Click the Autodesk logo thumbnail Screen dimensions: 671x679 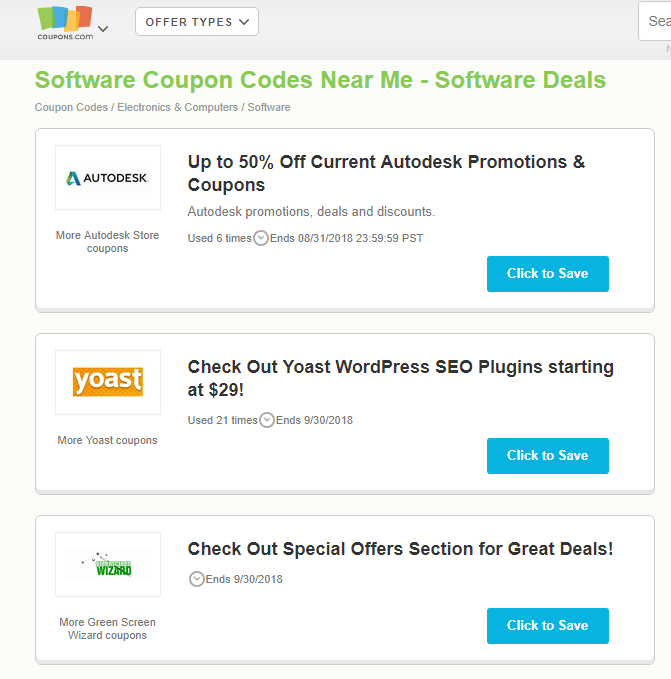(x=108, y=178)
